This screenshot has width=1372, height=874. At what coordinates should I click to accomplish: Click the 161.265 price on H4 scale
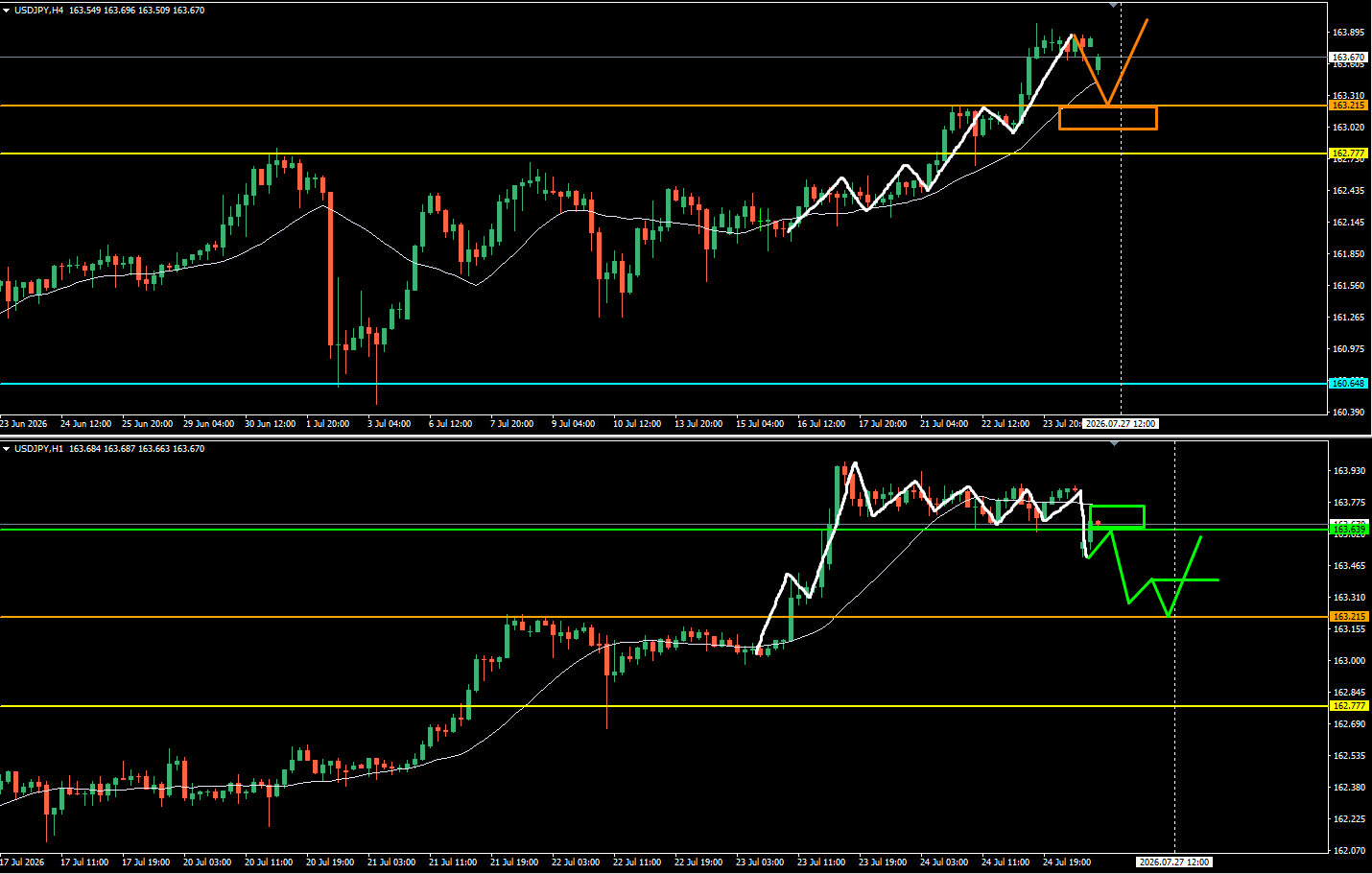click(1348, 318)
